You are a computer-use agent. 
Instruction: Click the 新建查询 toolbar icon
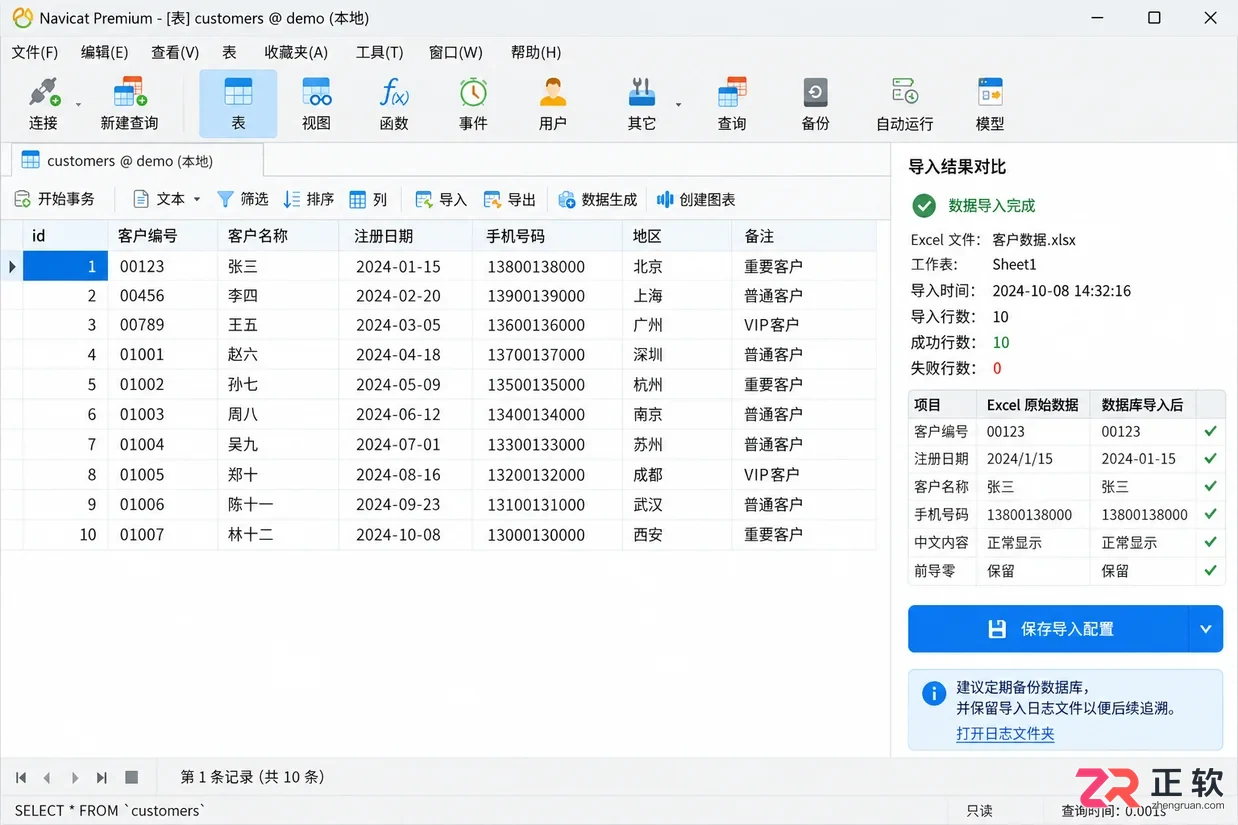point(129,94)
